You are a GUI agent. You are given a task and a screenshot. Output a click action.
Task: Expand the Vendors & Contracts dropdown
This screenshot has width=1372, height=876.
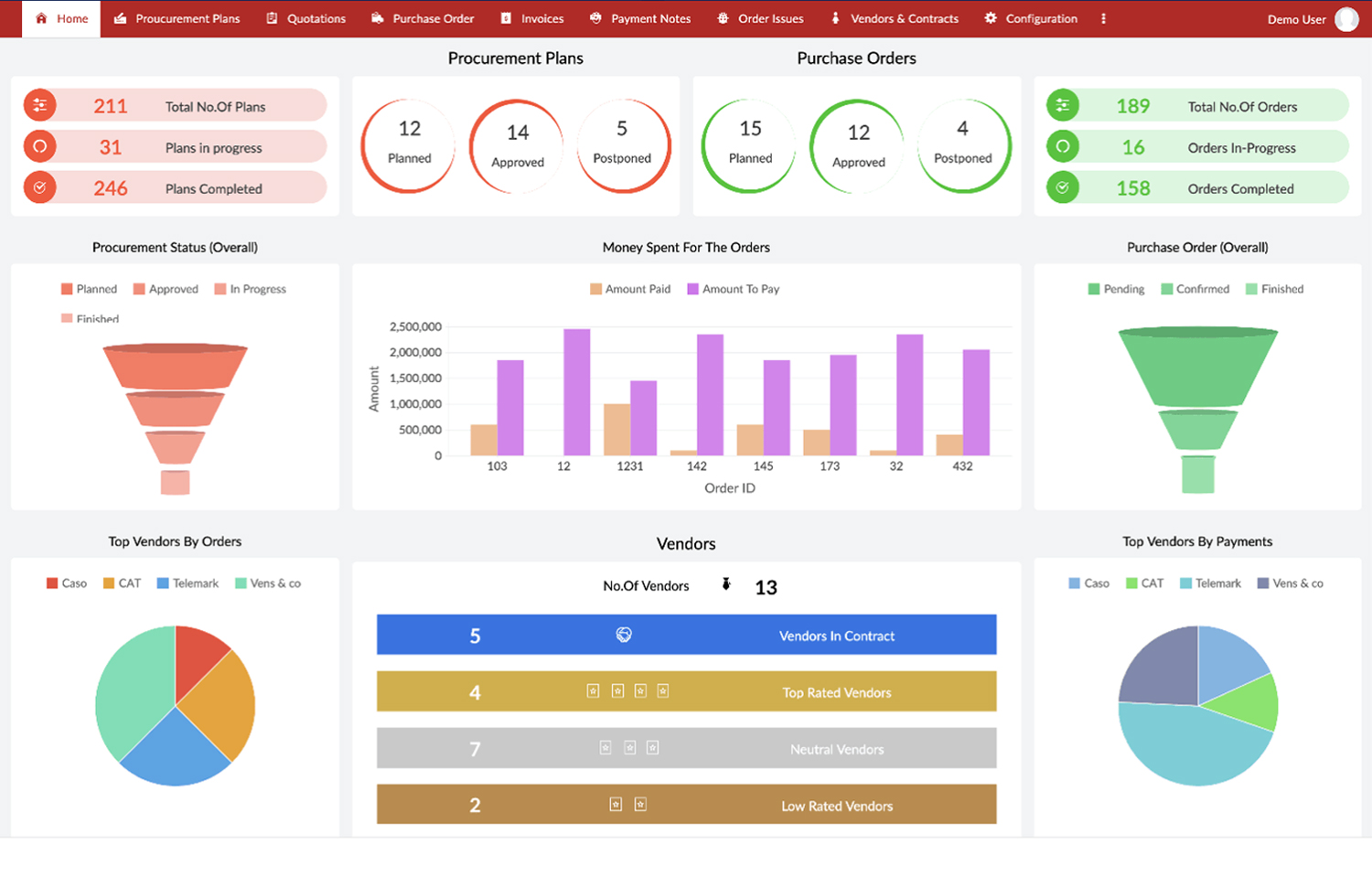[x=893, y=18]
